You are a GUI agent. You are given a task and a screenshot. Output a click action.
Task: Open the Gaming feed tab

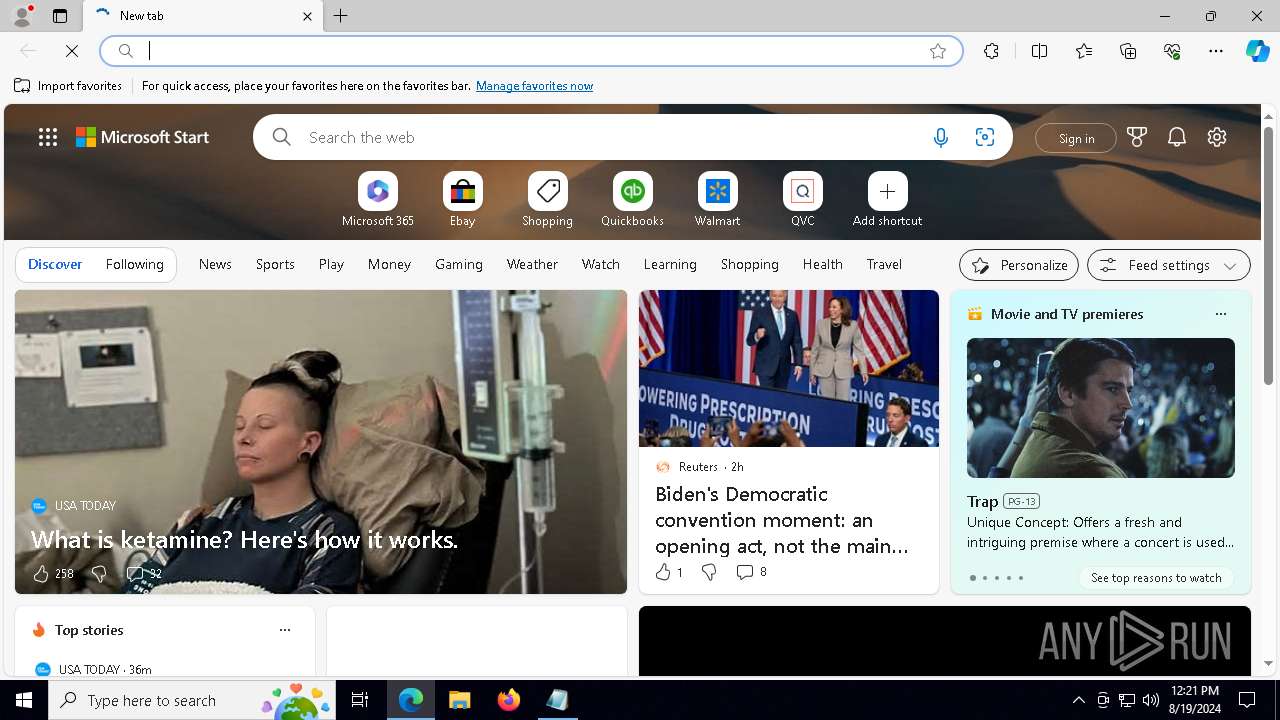[459, 265]
